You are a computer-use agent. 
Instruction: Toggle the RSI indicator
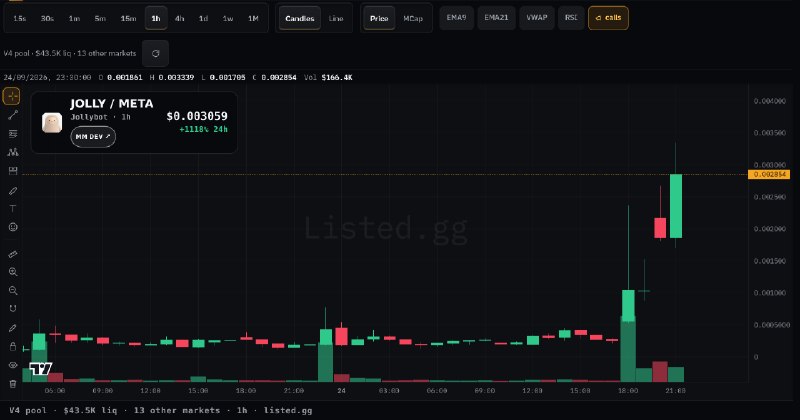(571, 18)
